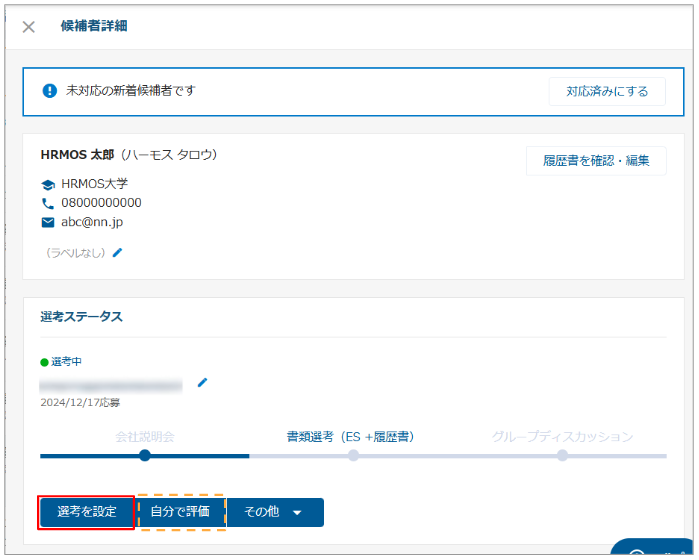Click the 書類選考 step marker dot
The width and height of the screenshot is (699, 560).
pyautogui.click(x=353, y=455)
